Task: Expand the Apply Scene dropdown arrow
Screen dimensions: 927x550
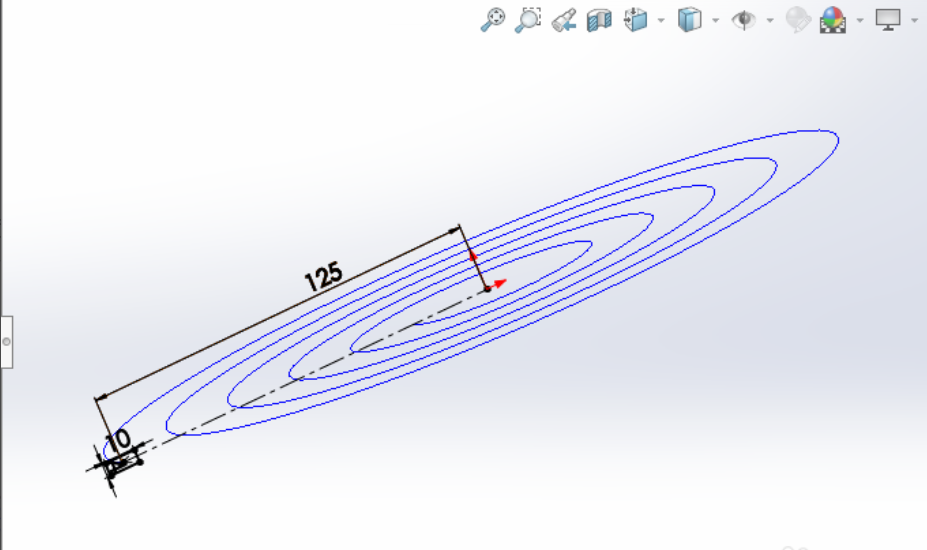Action: [x=860, y=21]
